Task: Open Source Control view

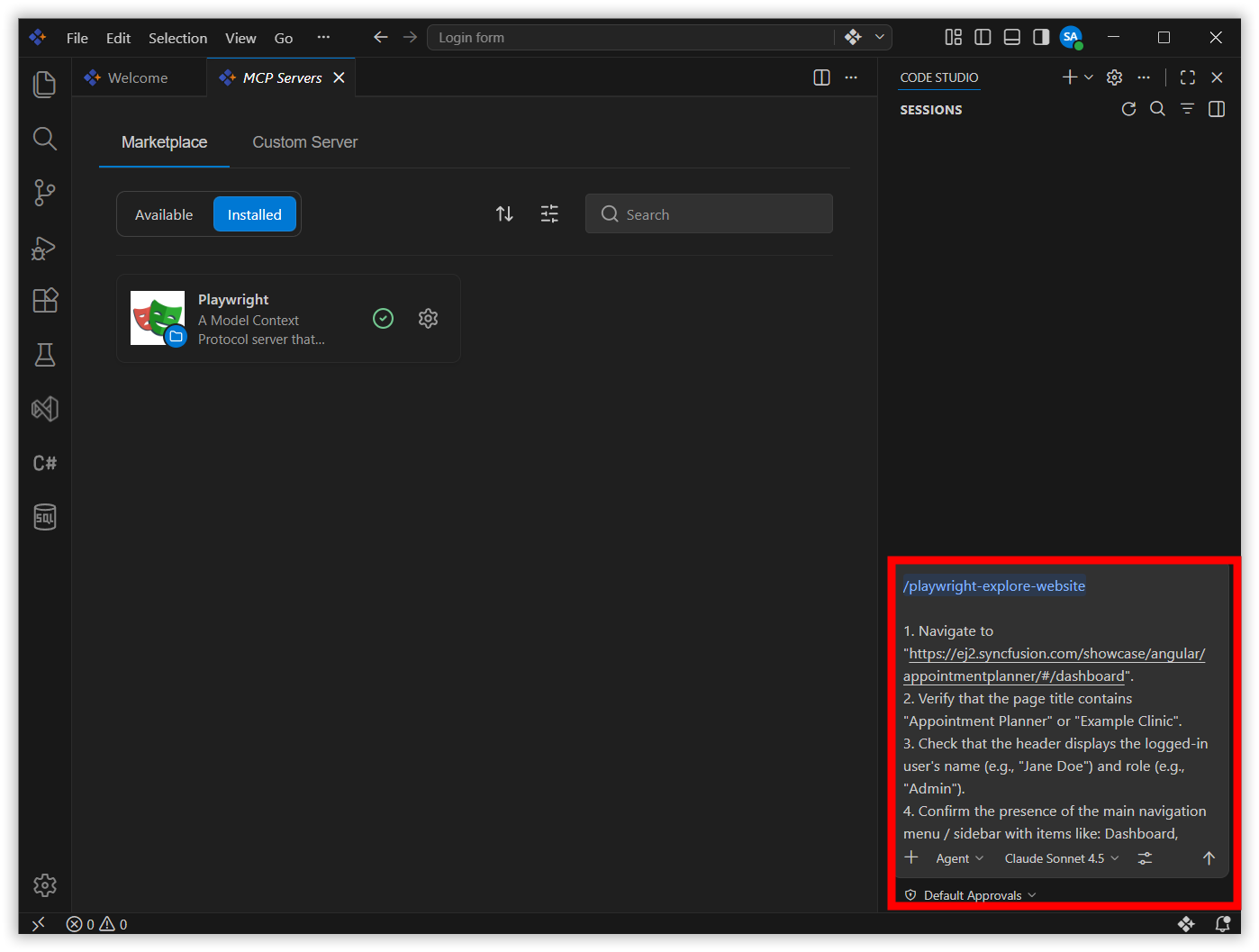Action: pos(44,193)
